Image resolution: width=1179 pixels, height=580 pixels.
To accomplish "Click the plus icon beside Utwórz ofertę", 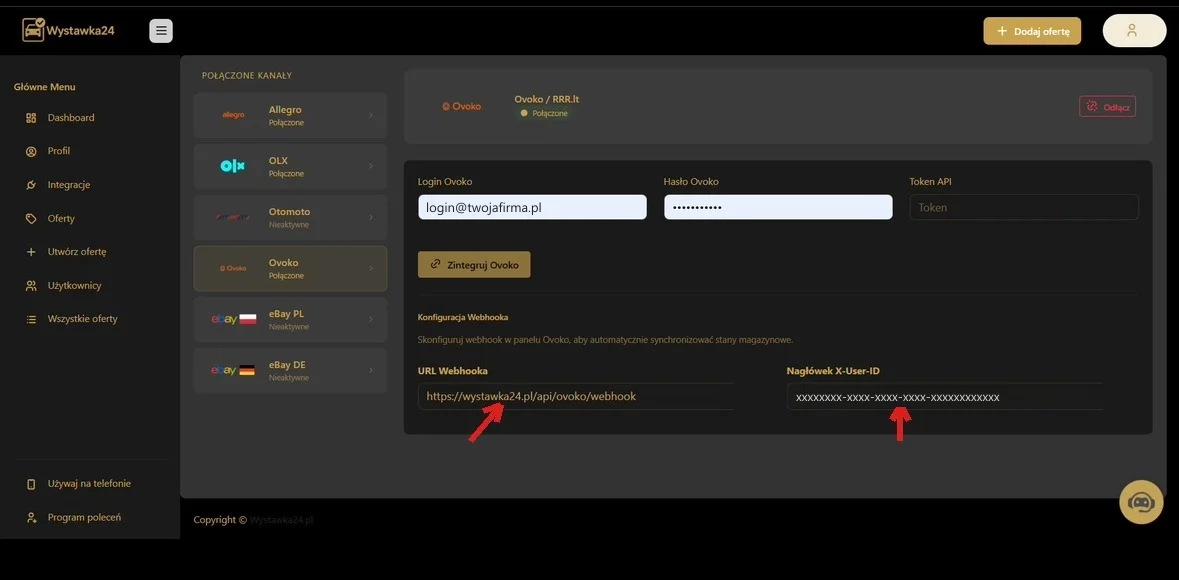I will pos(31,252).
